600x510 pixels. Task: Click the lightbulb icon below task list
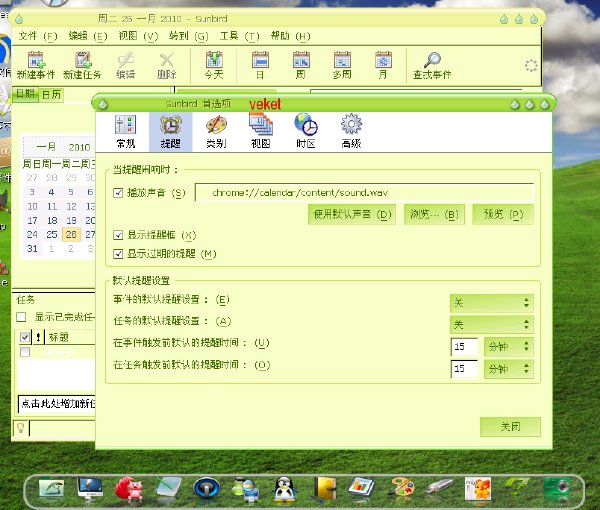[21, 428]
